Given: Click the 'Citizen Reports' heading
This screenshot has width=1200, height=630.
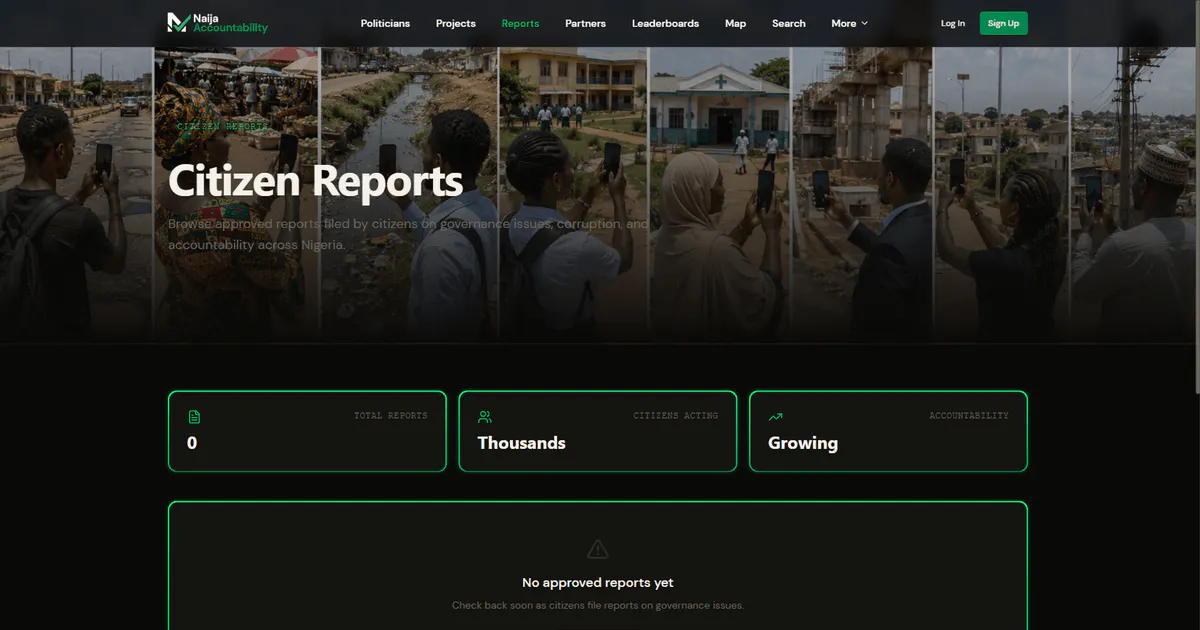Looking at the screenshot, I should 315,181.
